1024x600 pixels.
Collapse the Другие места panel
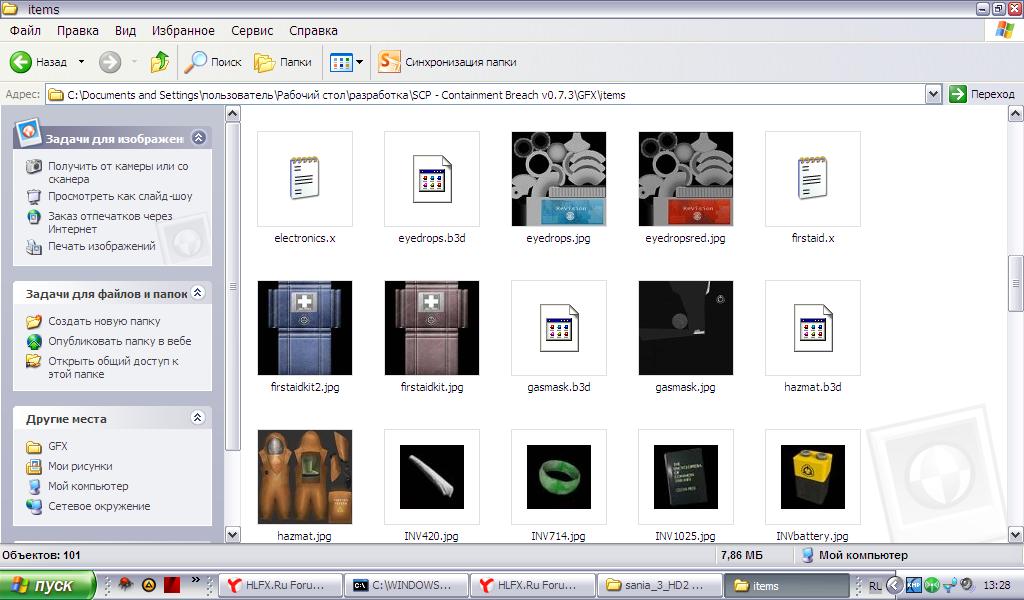[x=198, y=418]
